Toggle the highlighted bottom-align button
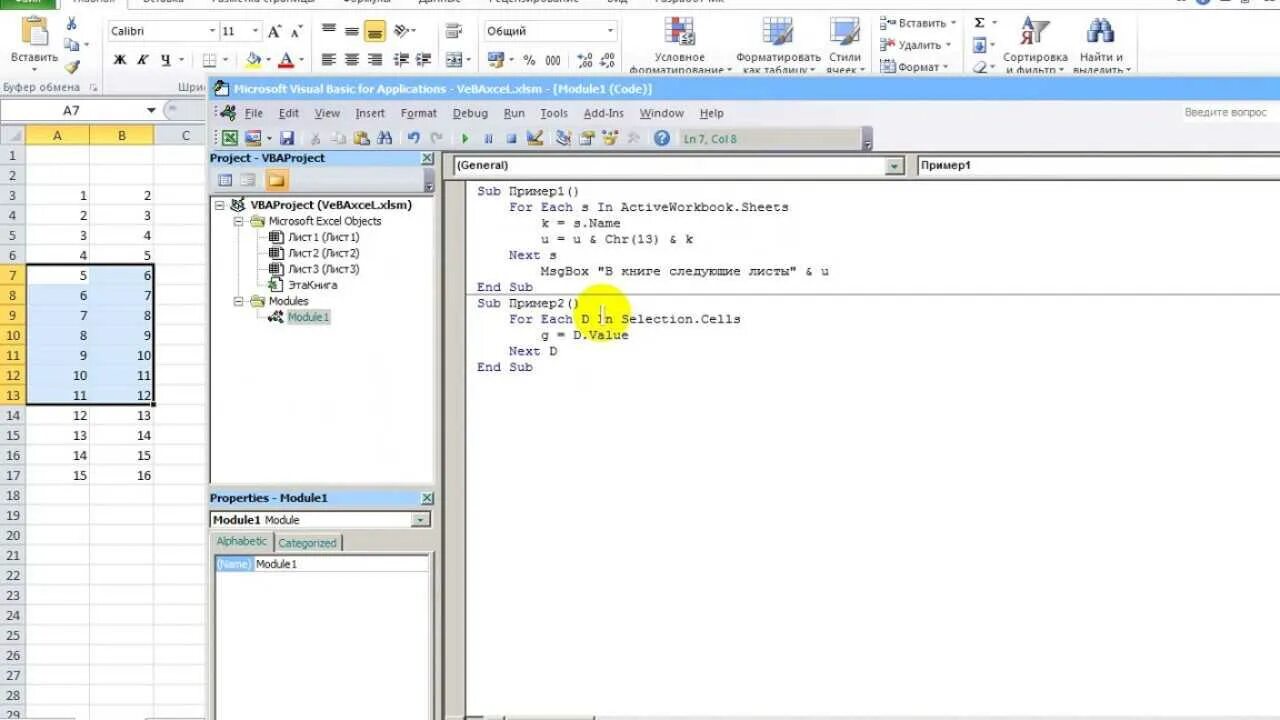 click(375, 31)
